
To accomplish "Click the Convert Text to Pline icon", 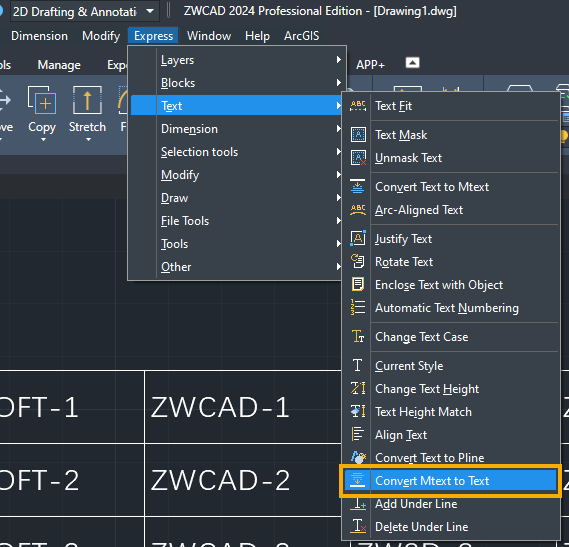I will (359, 457).
